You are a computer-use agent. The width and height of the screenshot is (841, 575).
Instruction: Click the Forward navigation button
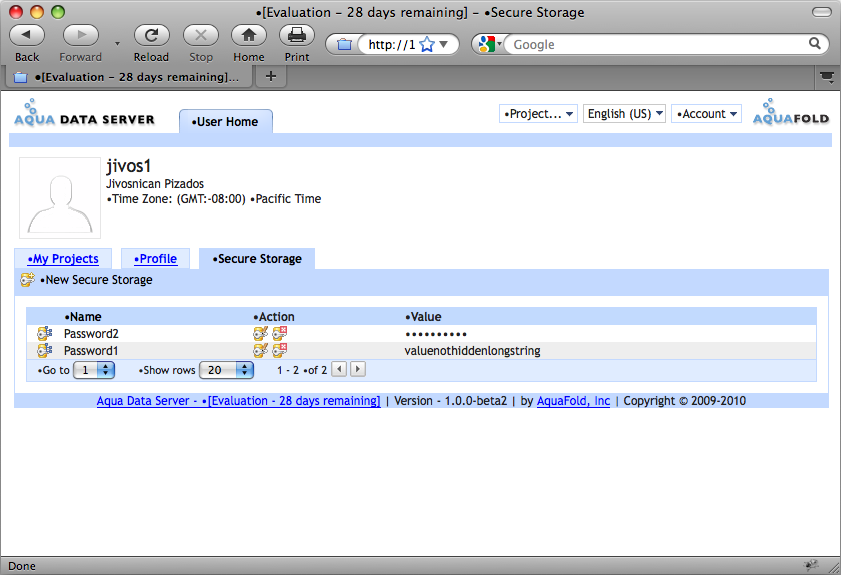tap(80, 35)
